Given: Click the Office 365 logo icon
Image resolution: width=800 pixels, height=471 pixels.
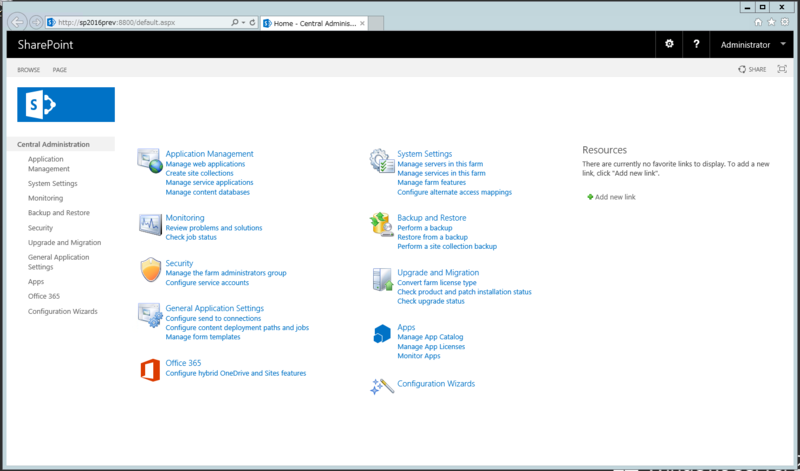Looking at the screenshot, I should coord(150,370).
